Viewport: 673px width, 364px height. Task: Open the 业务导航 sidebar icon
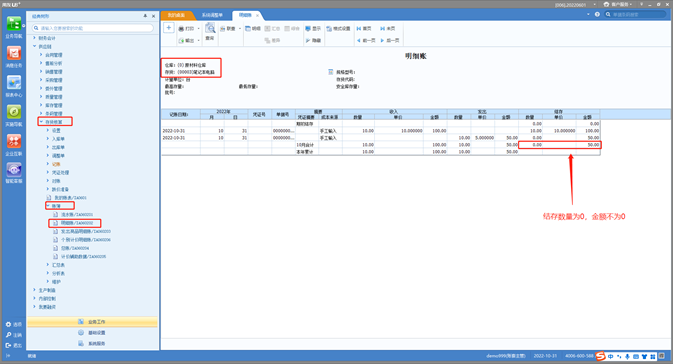14,24
